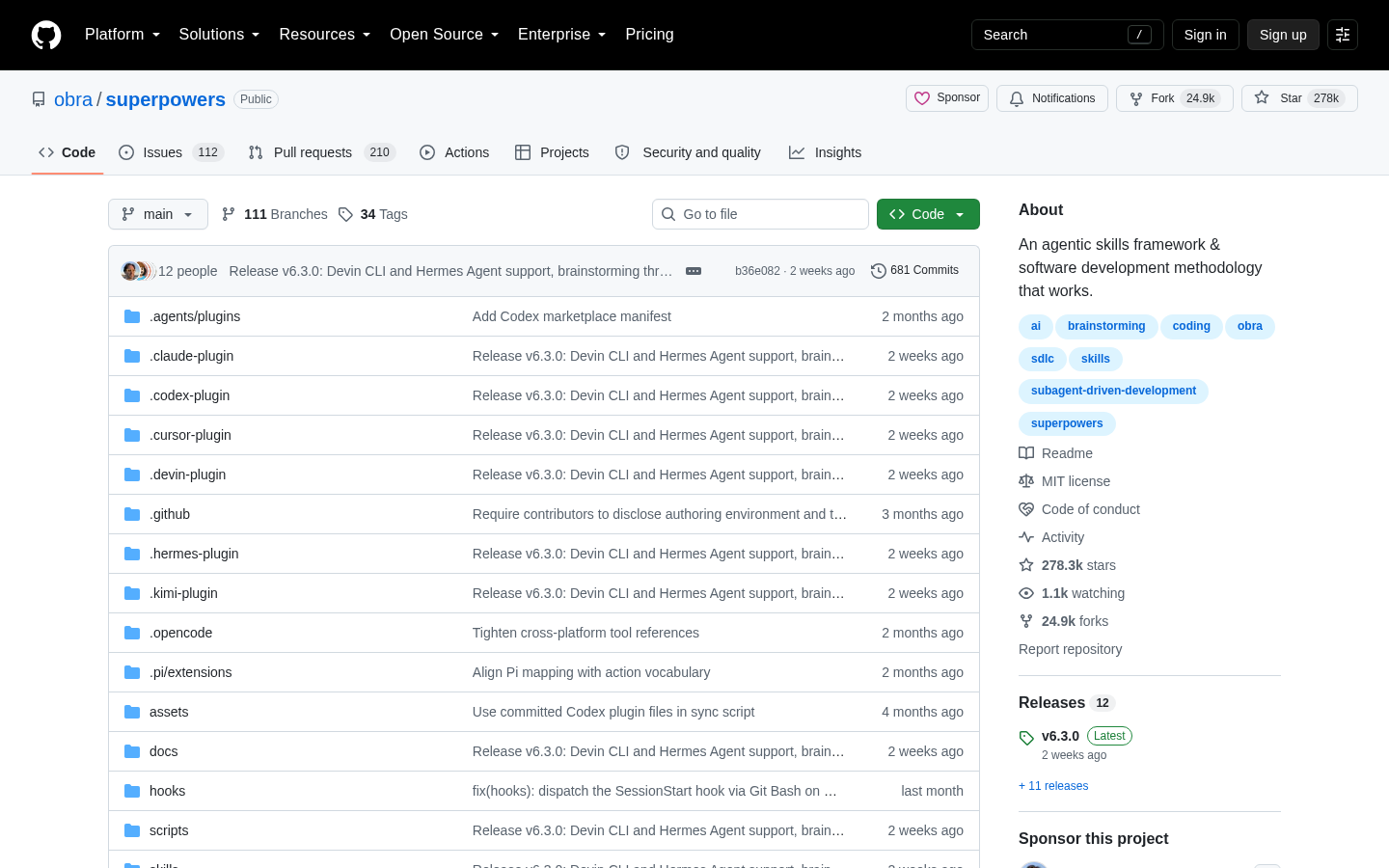Click the eye icon next to watching
Image resolution: width=1389 pixels, height=868 pixels.
1026,593
